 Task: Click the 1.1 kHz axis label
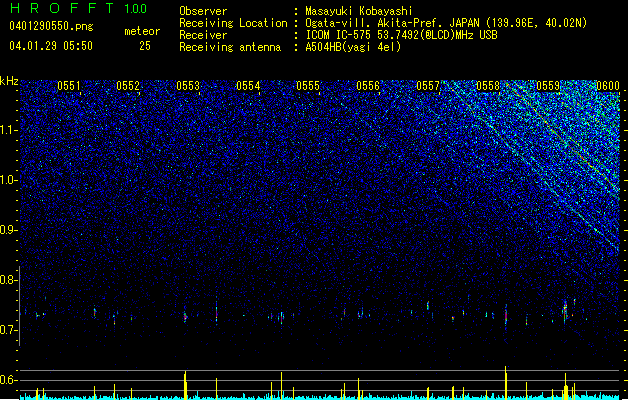click(x=9, y=130)
